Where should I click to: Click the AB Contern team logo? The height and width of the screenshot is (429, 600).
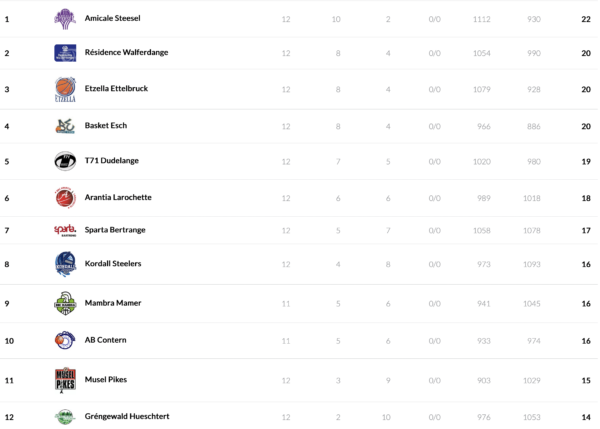65,340
